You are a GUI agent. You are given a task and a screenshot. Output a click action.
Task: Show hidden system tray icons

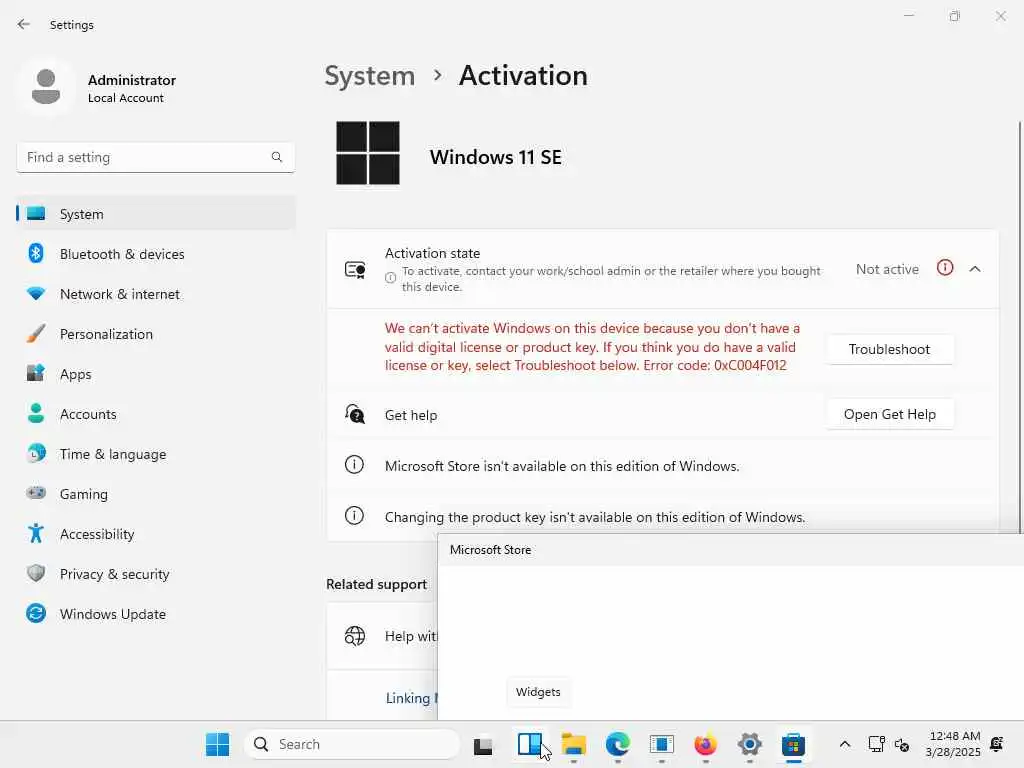click(x=844, y=744)
